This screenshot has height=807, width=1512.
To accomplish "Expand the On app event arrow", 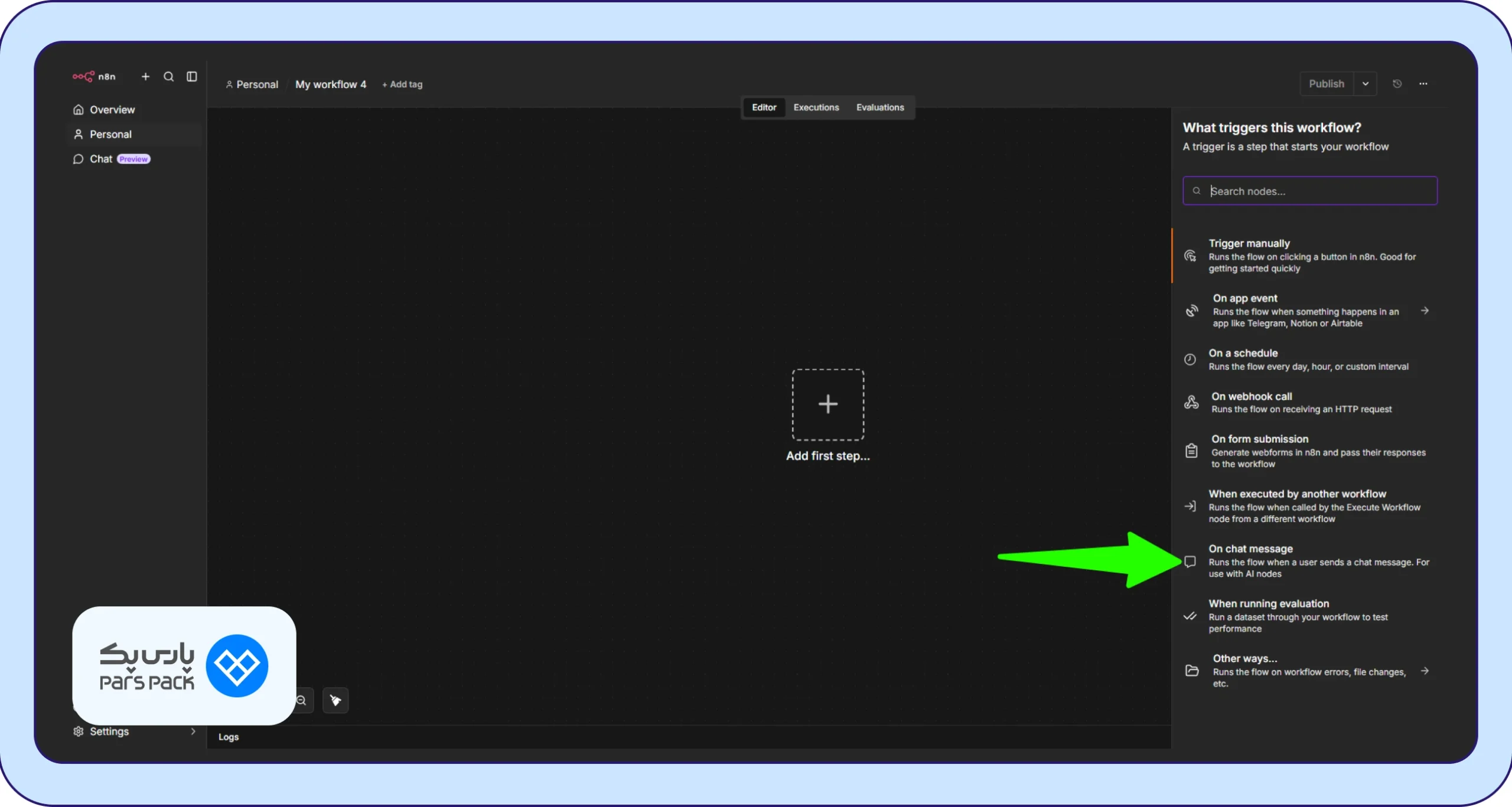I will 1425,311.
